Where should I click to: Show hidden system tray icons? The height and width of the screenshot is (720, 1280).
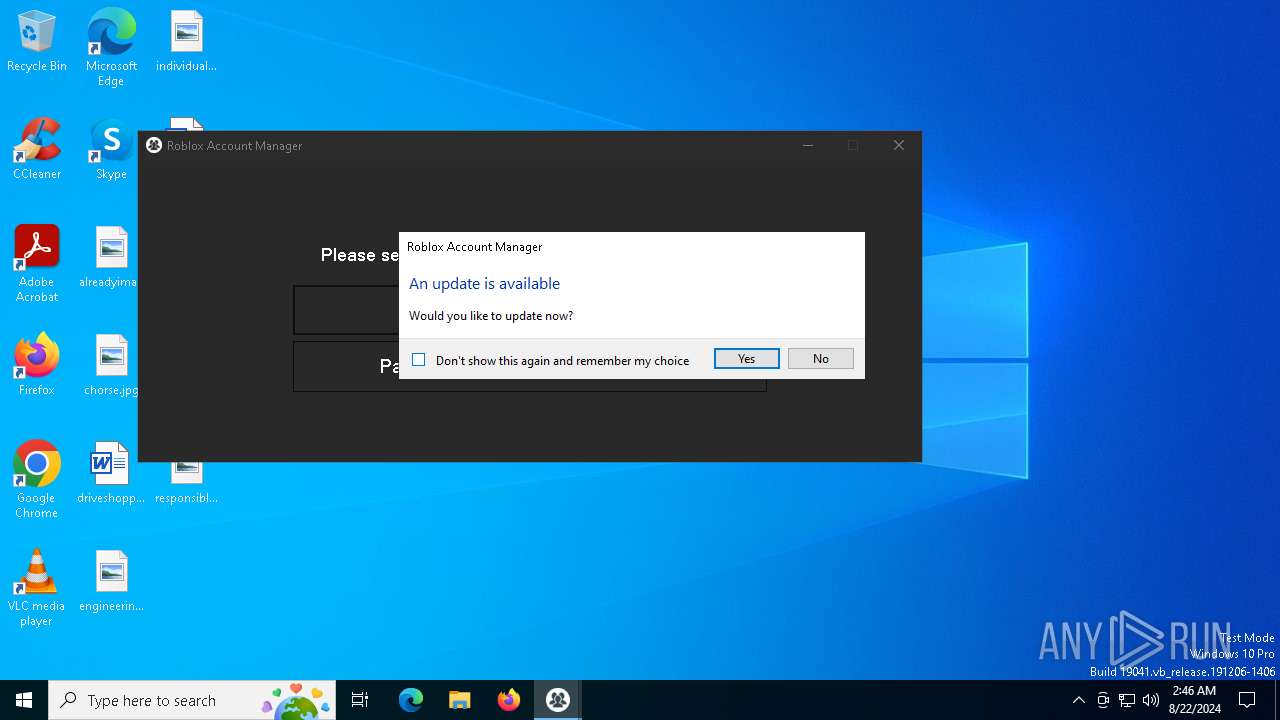pyautogui.click(x=1078, y=700)
